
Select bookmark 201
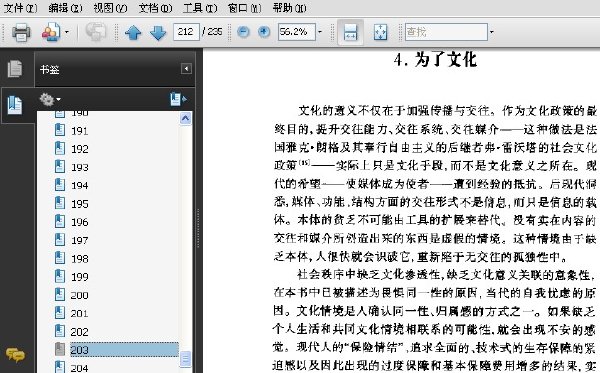point(80,313)
